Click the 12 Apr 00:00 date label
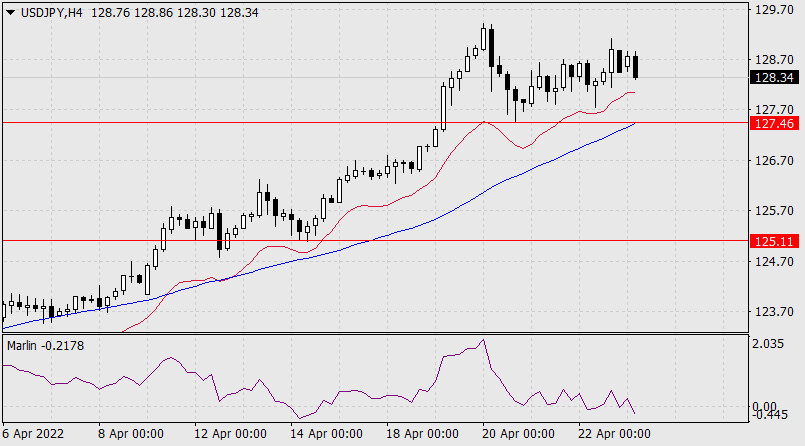 point(230,434)
